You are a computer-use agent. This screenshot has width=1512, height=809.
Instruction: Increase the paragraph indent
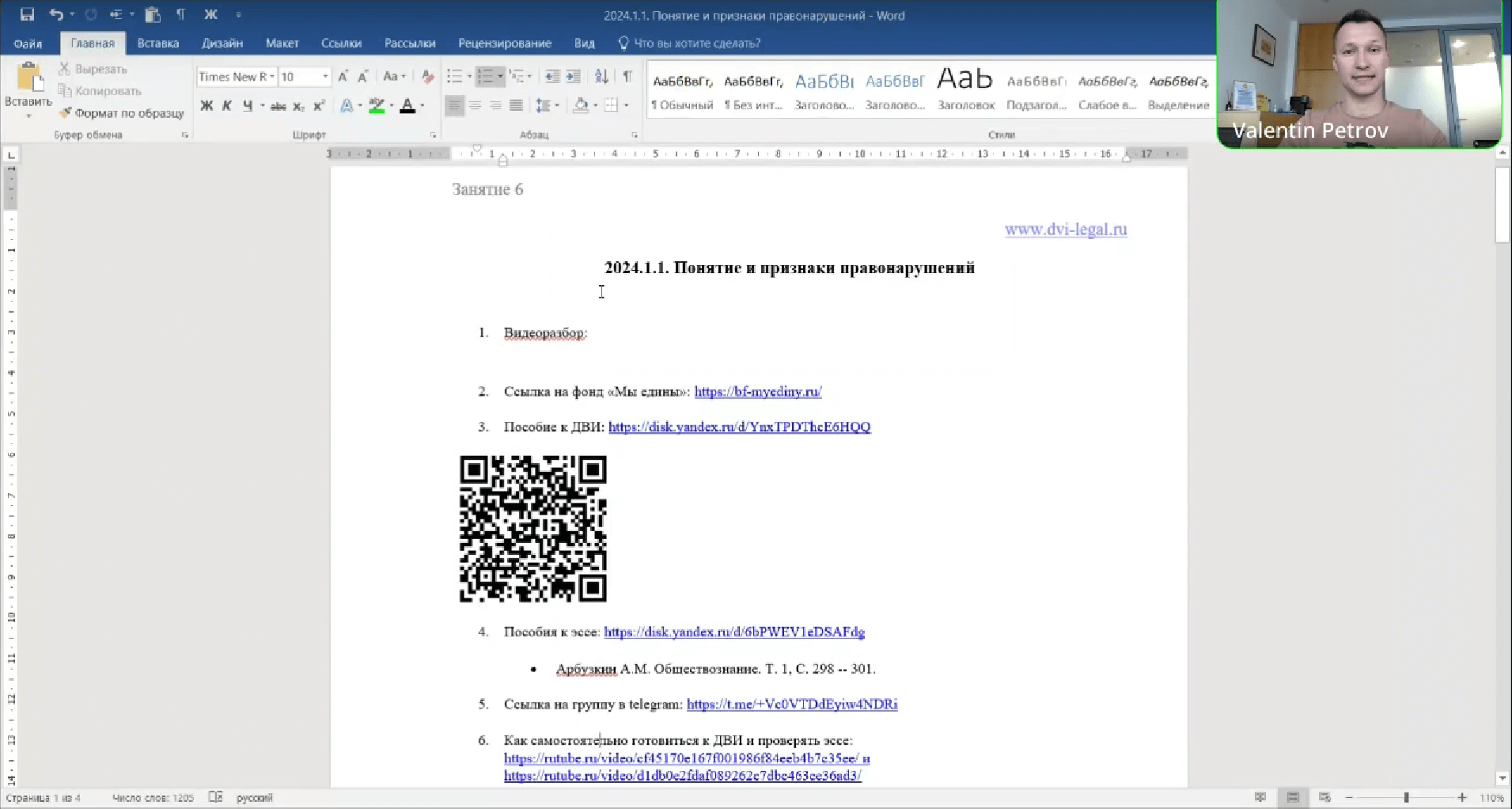point(574,76)
